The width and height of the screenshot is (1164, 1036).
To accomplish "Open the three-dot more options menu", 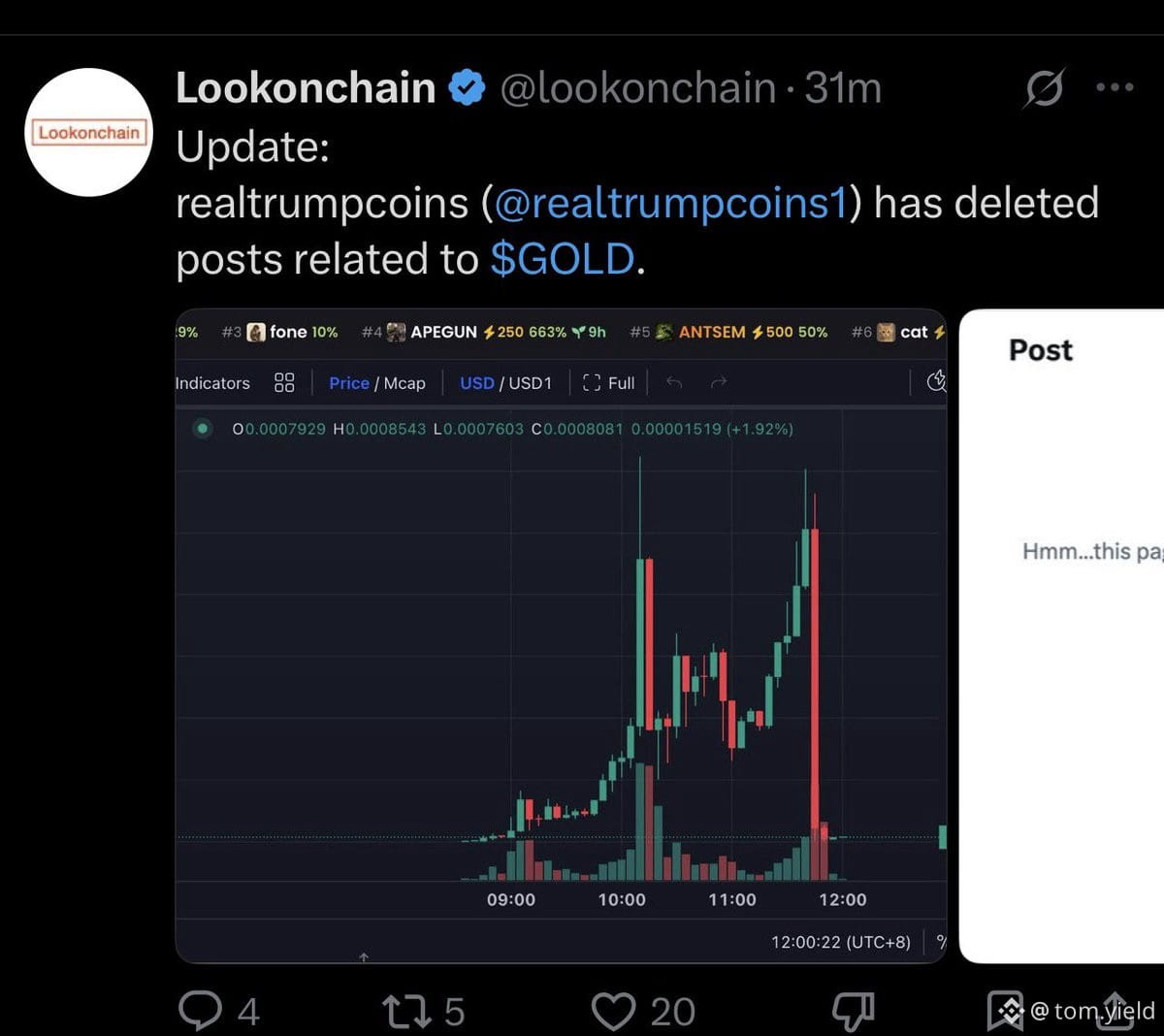I will (1115, 87).
